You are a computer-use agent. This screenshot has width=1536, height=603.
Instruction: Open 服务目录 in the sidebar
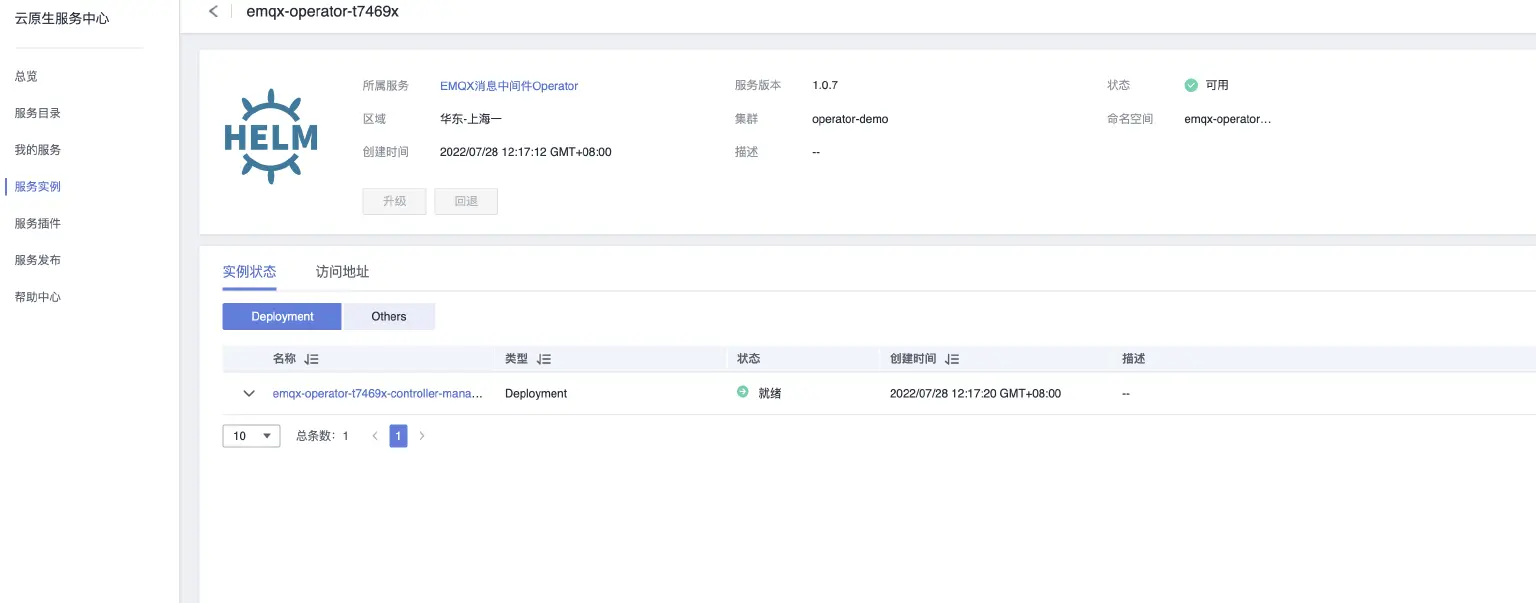coord(38,113)
